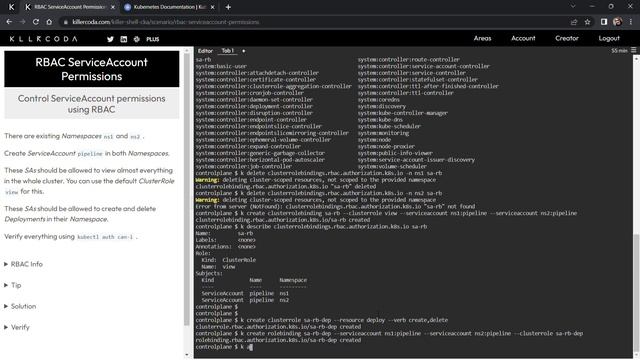This screenshot has width=640, height=360.
Task: Close the Kubernetes Documentation browser tab
Action: click(x=212, y=7)
